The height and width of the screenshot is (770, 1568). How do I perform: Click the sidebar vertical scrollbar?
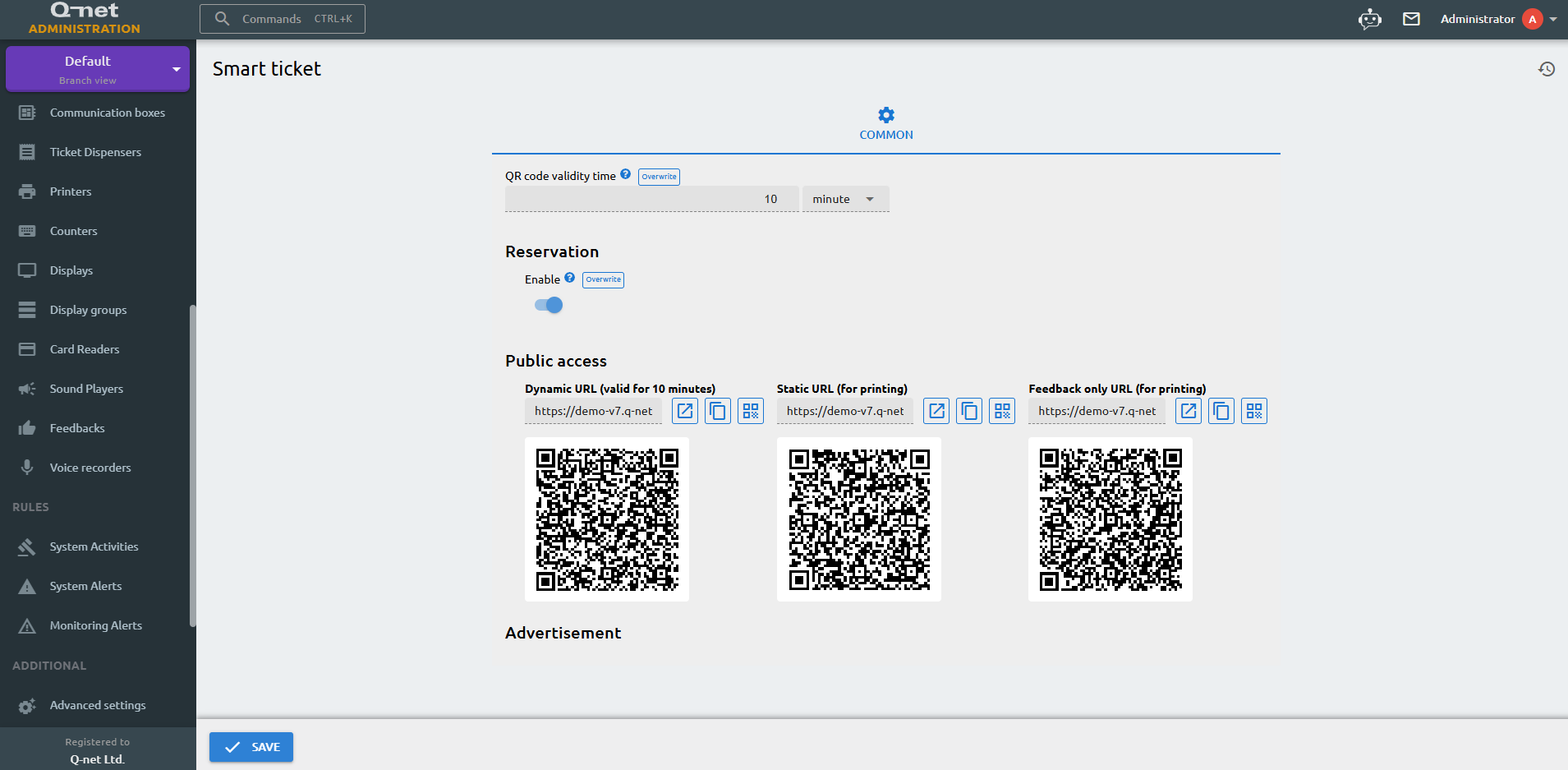[193, 466]
